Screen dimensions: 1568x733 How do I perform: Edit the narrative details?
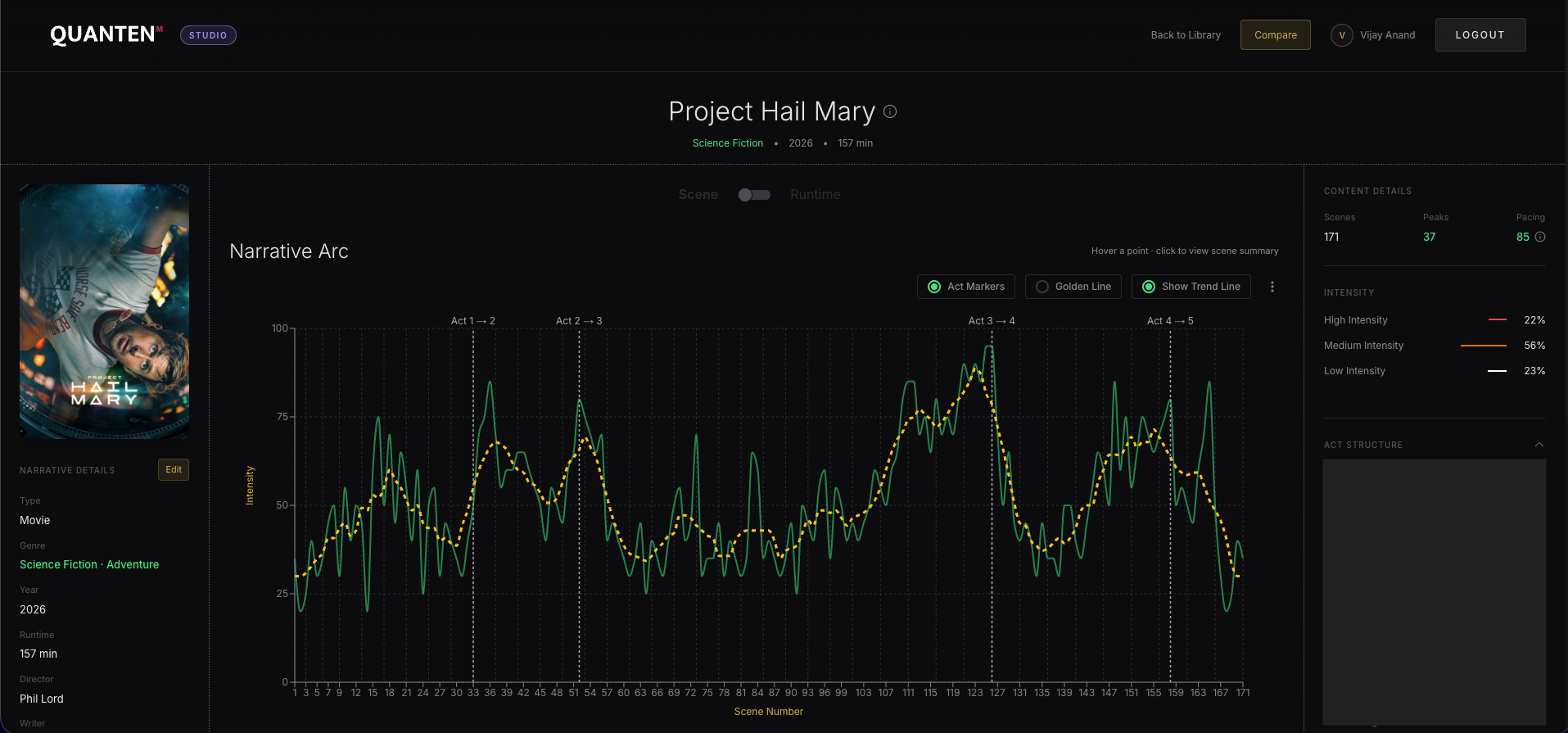(x=174, y=469)
